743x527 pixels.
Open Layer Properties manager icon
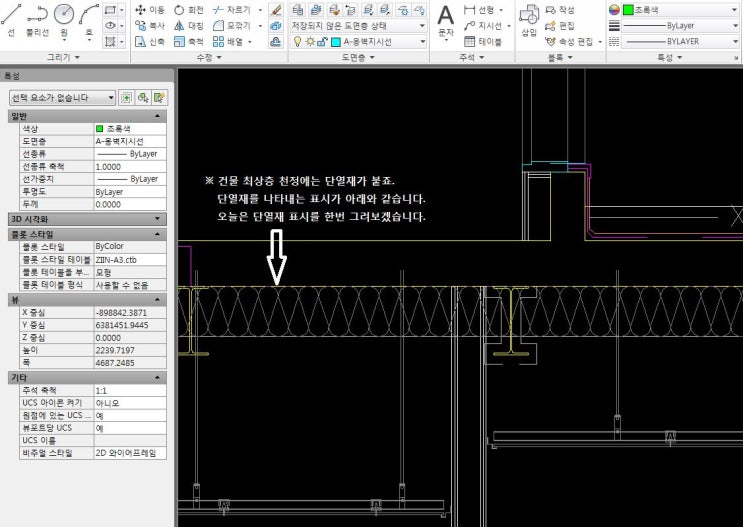pyautogui.click(x=298, y=9)
